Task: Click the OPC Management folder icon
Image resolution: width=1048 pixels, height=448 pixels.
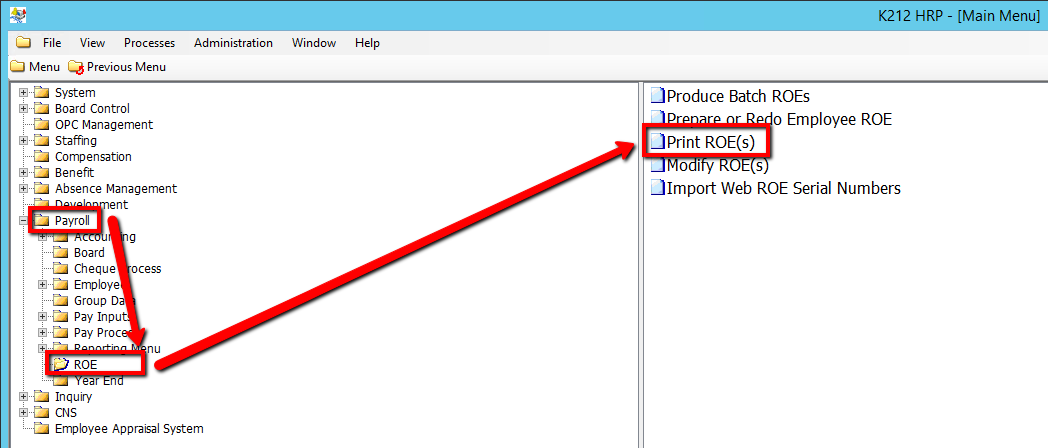Action: point(42,125)
